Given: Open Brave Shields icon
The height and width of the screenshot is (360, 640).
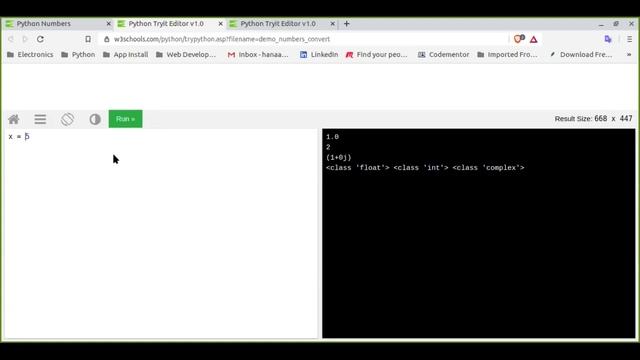Looking at the screenshot, I should [x=519, y=39].
